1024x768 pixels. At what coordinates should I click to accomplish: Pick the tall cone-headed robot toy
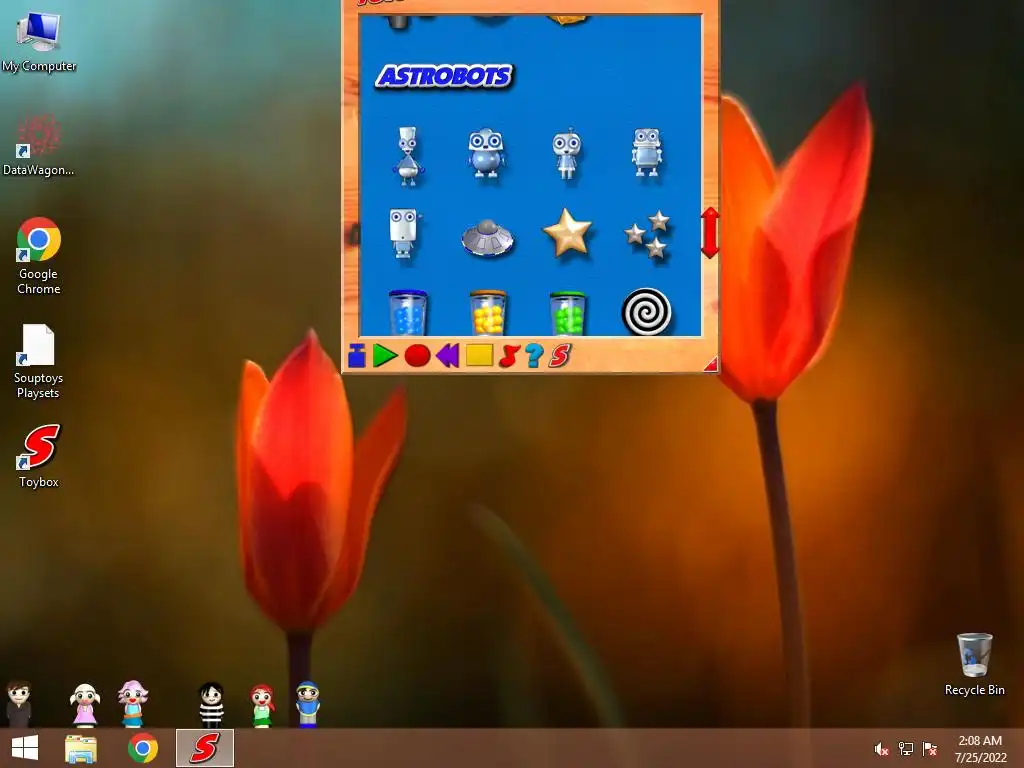pos(408,156)
